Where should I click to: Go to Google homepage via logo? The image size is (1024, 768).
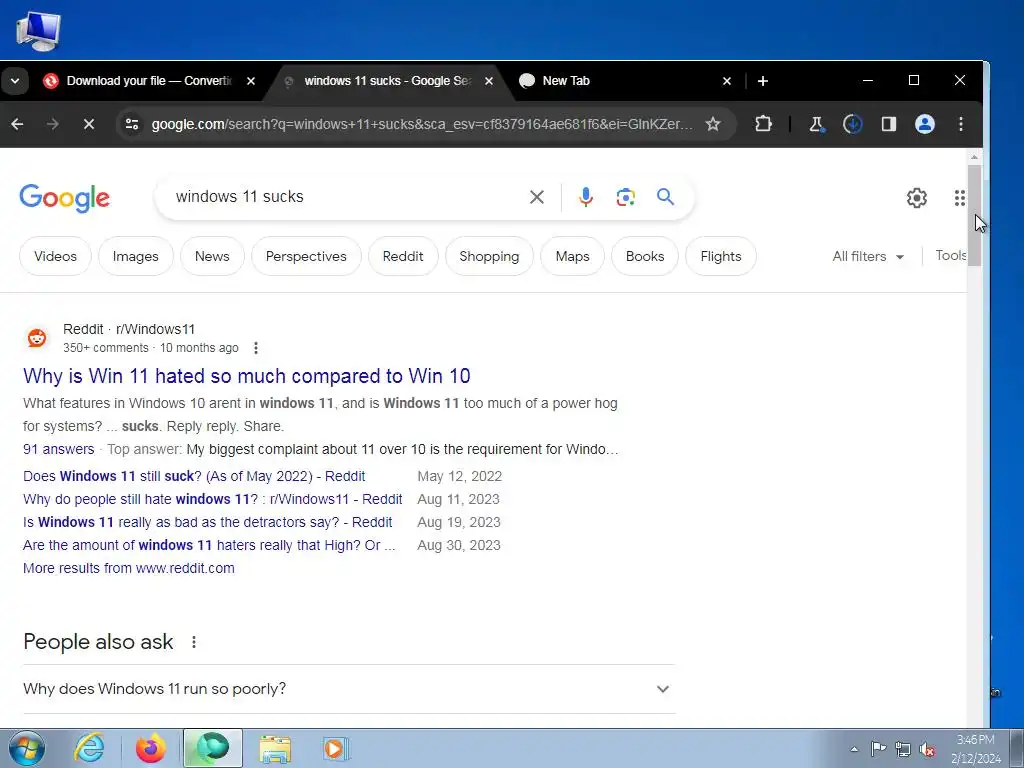coord(65,198)
